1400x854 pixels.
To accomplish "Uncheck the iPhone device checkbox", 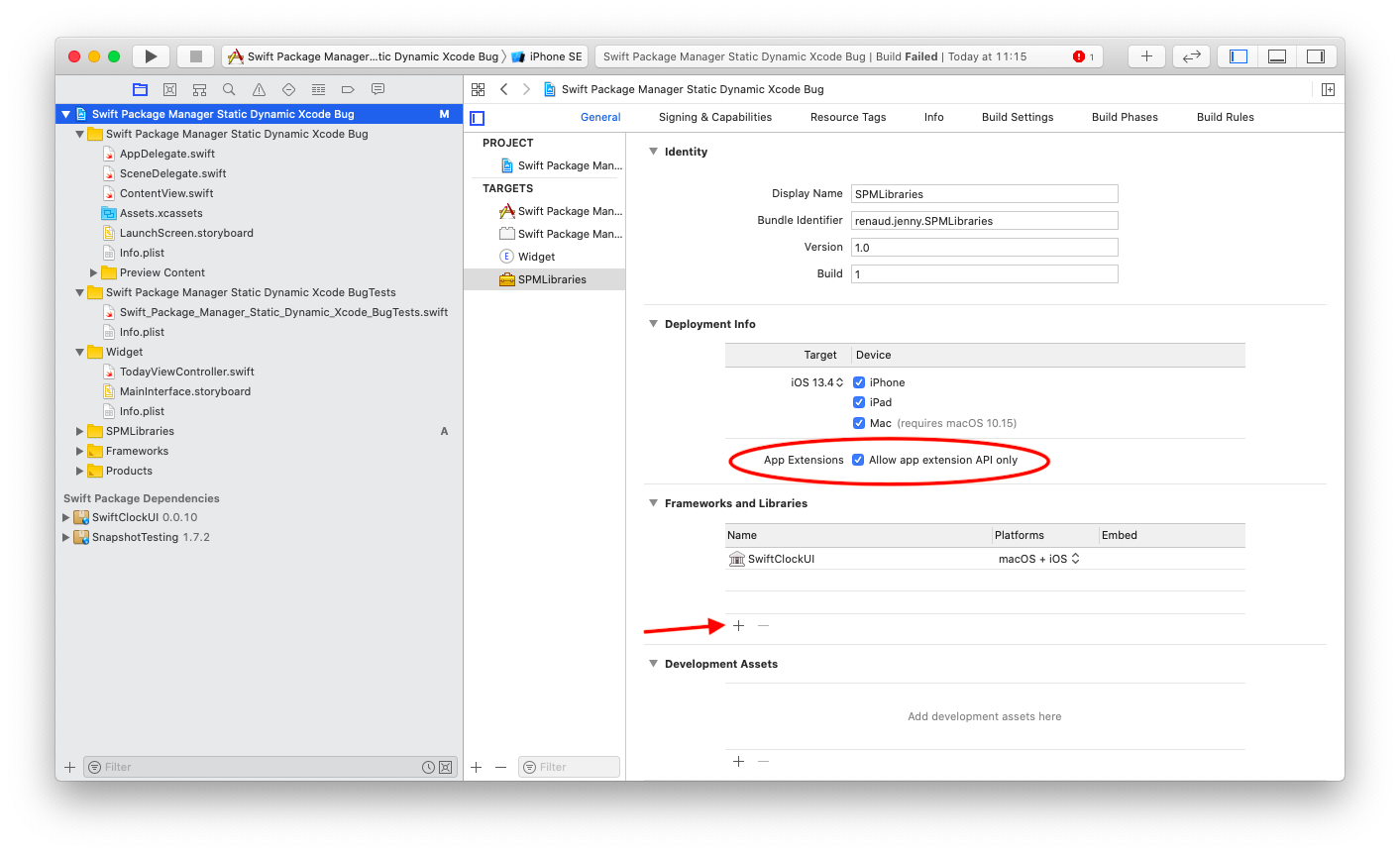I will 859,382.
